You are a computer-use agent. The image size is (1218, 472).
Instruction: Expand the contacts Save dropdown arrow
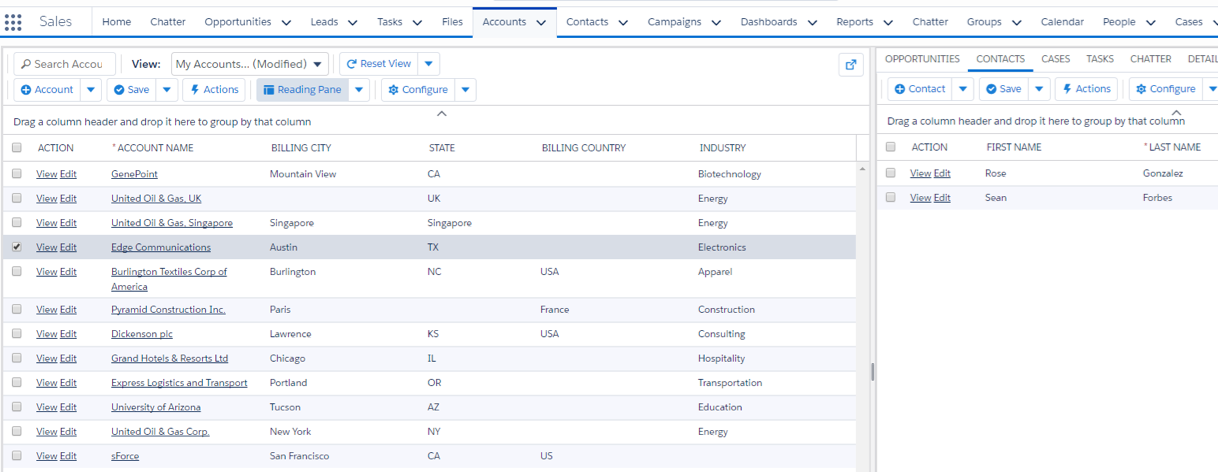pos(1040,89)
